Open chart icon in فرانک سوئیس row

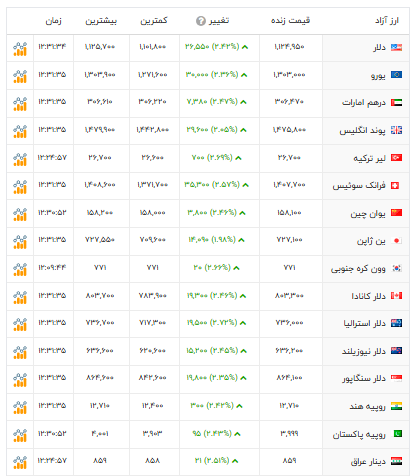point(20,187)
